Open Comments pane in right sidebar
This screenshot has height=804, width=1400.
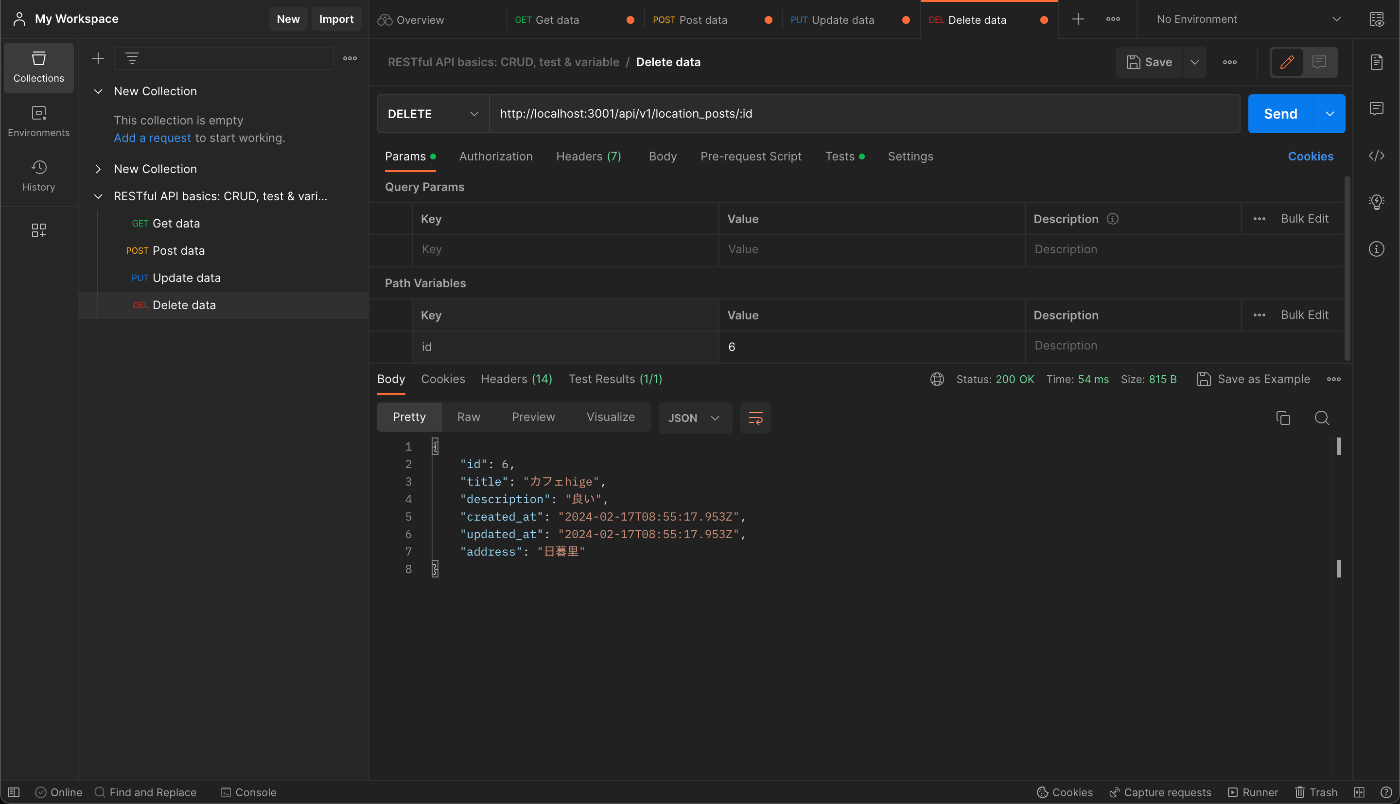[1377, 108]
